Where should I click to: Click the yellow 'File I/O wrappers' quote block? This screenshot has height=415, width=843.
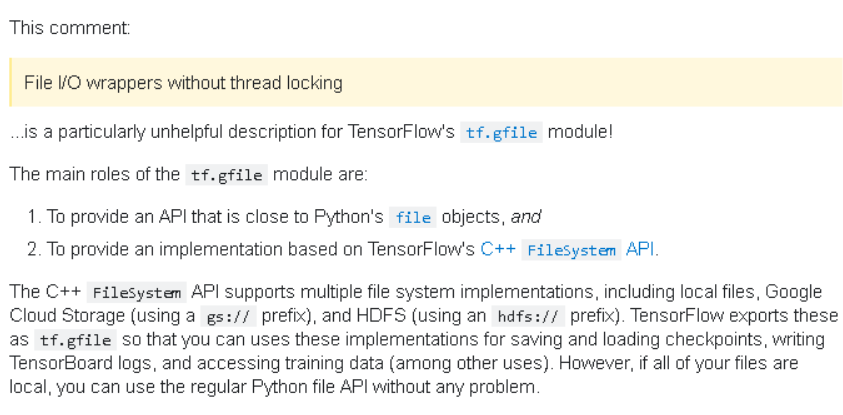pyautogui.click(x=426, y=82)
